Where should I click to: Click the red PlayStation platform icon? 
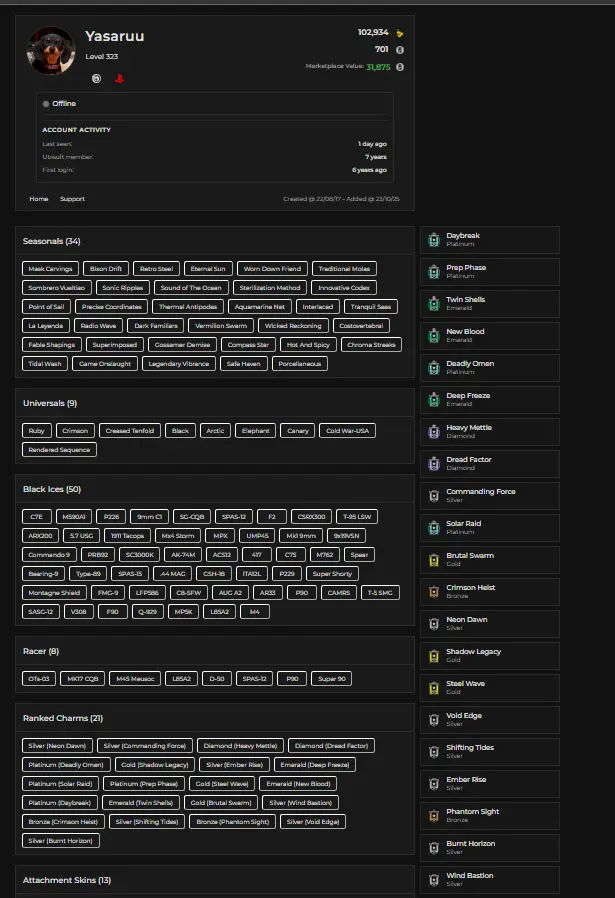(x=112, y=77)
